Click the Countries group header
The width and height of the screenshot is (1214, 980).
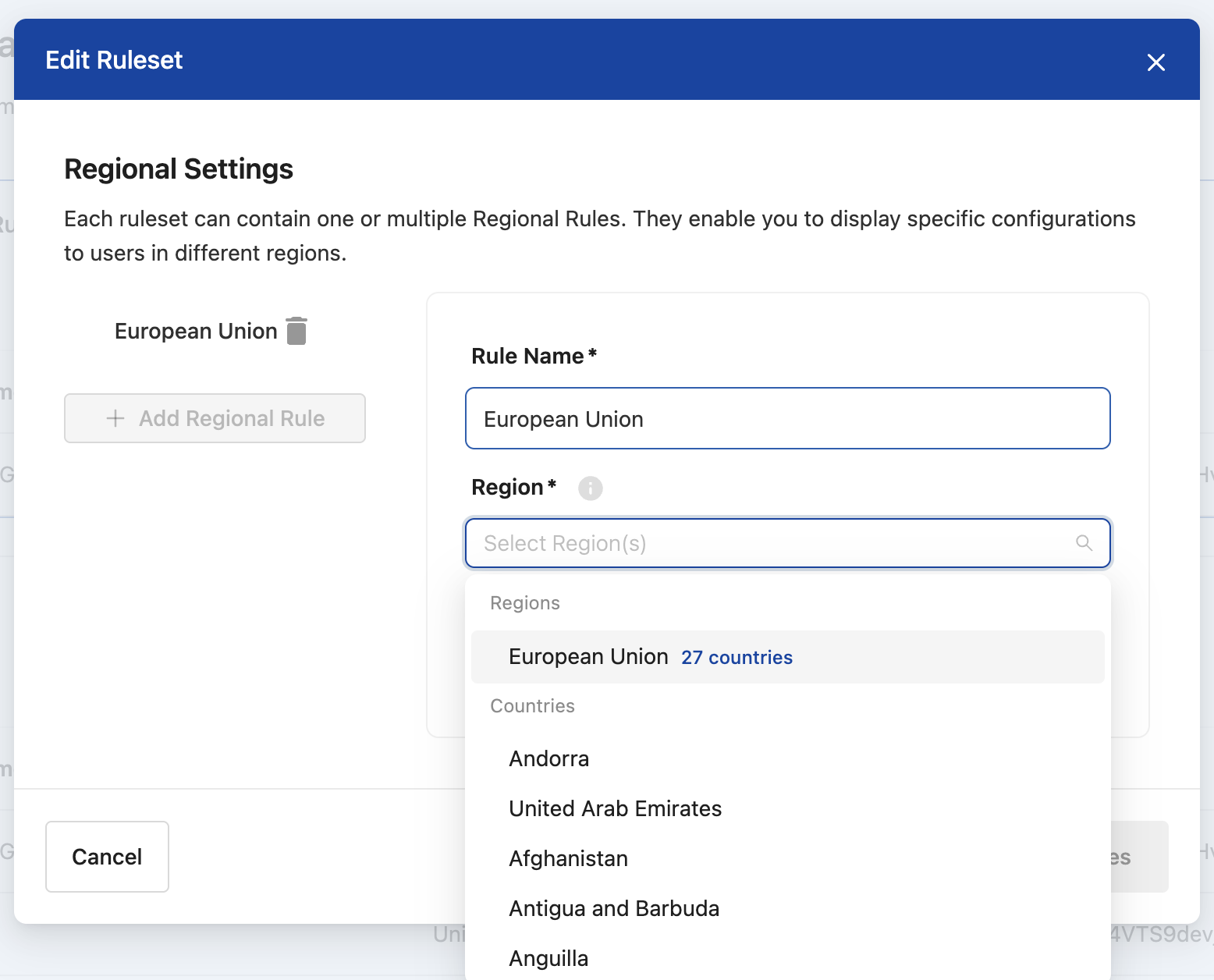[532, 706]
